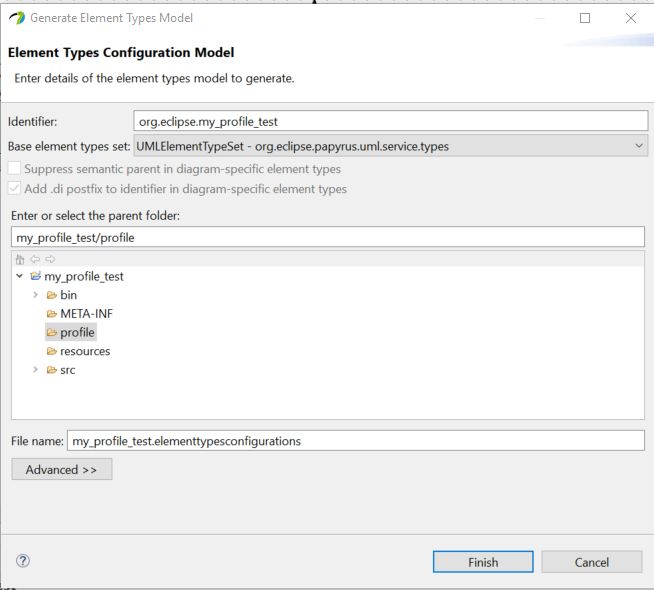Maximize the Generate Element Types Model dialog
The height and width of the screenshot is (590, 654).
click(585, 18)
